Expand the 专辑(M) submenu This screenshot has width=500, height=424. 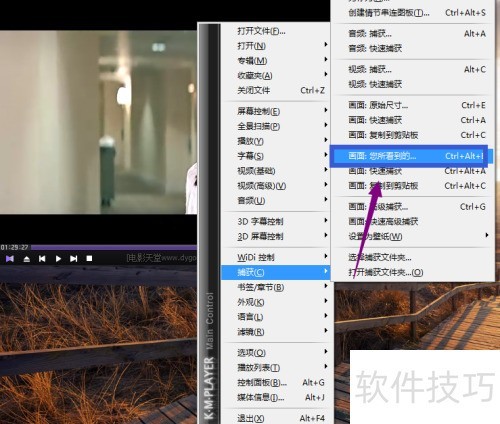(276, 61)
